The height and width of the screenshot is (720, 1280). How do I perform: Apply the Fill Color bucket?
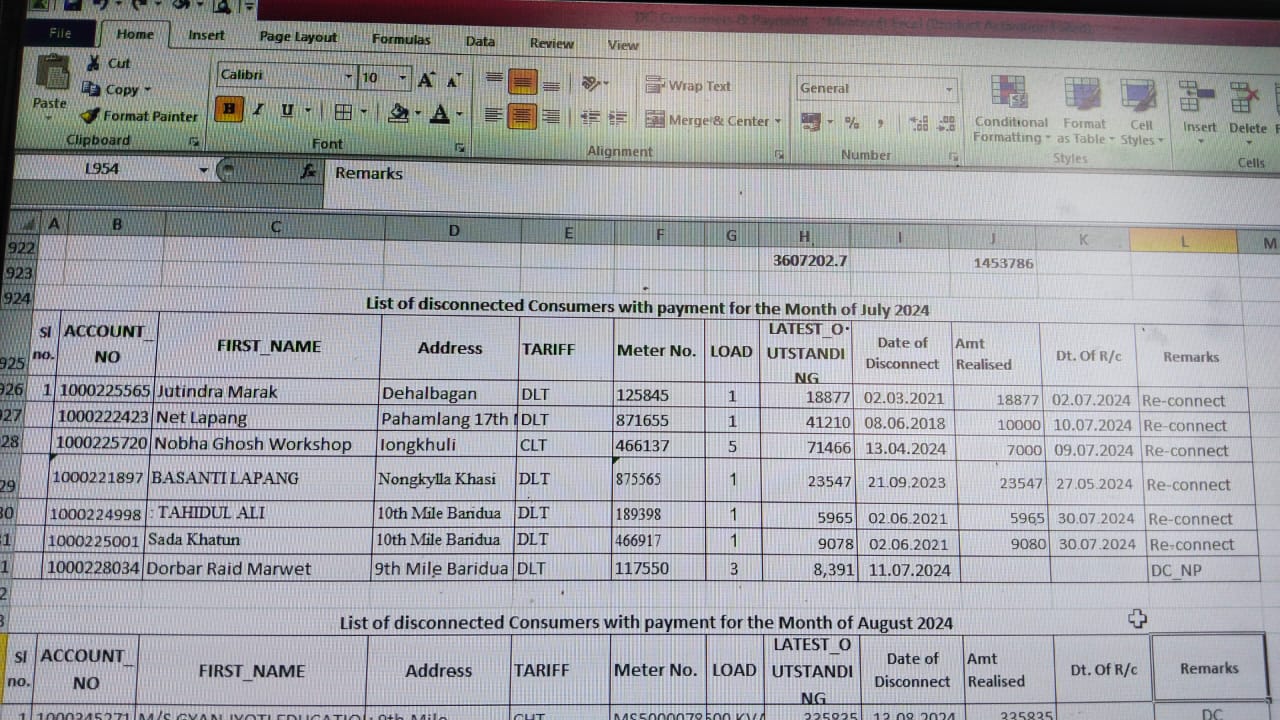(x=398, y=113)
